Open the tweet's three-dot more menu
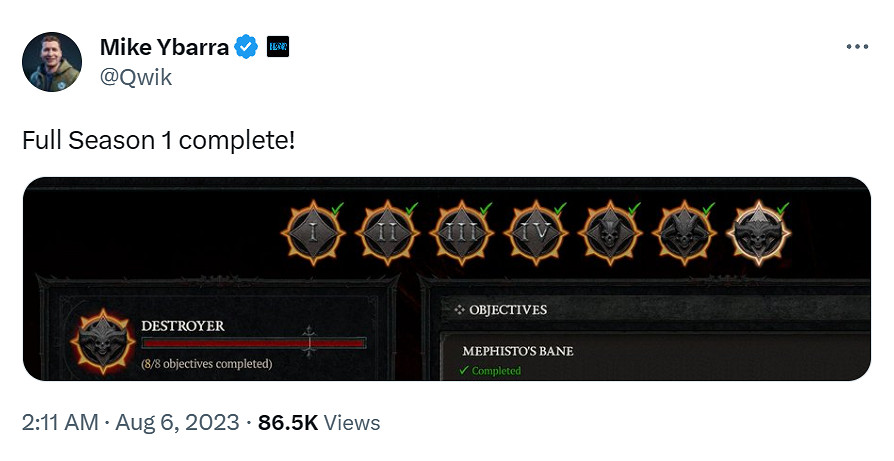The height and width of the screenshot is (461, 894). click(x=857, y=47)
